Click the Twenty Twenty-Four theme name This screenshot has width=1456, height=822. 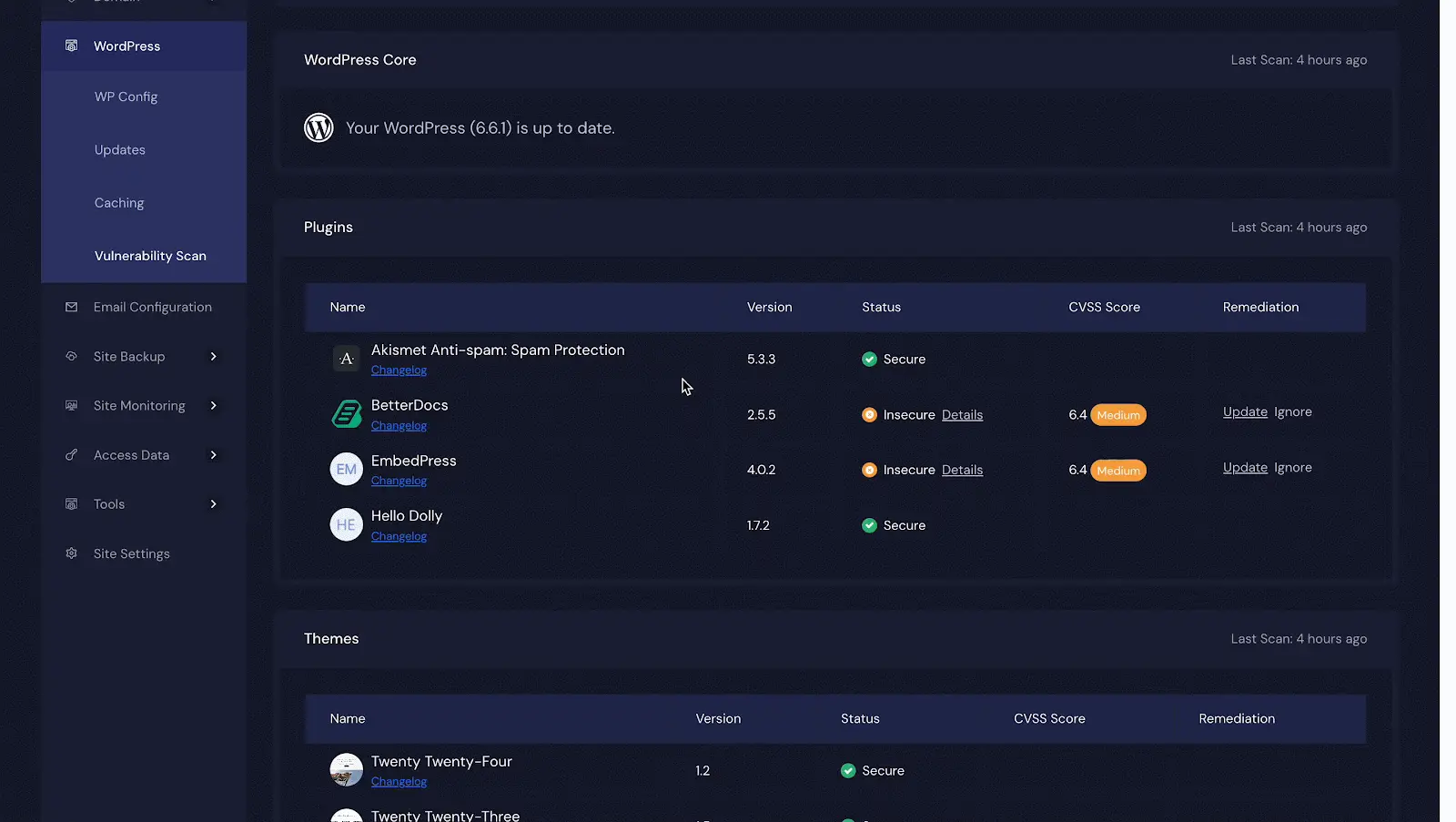[x=441, y=761]
